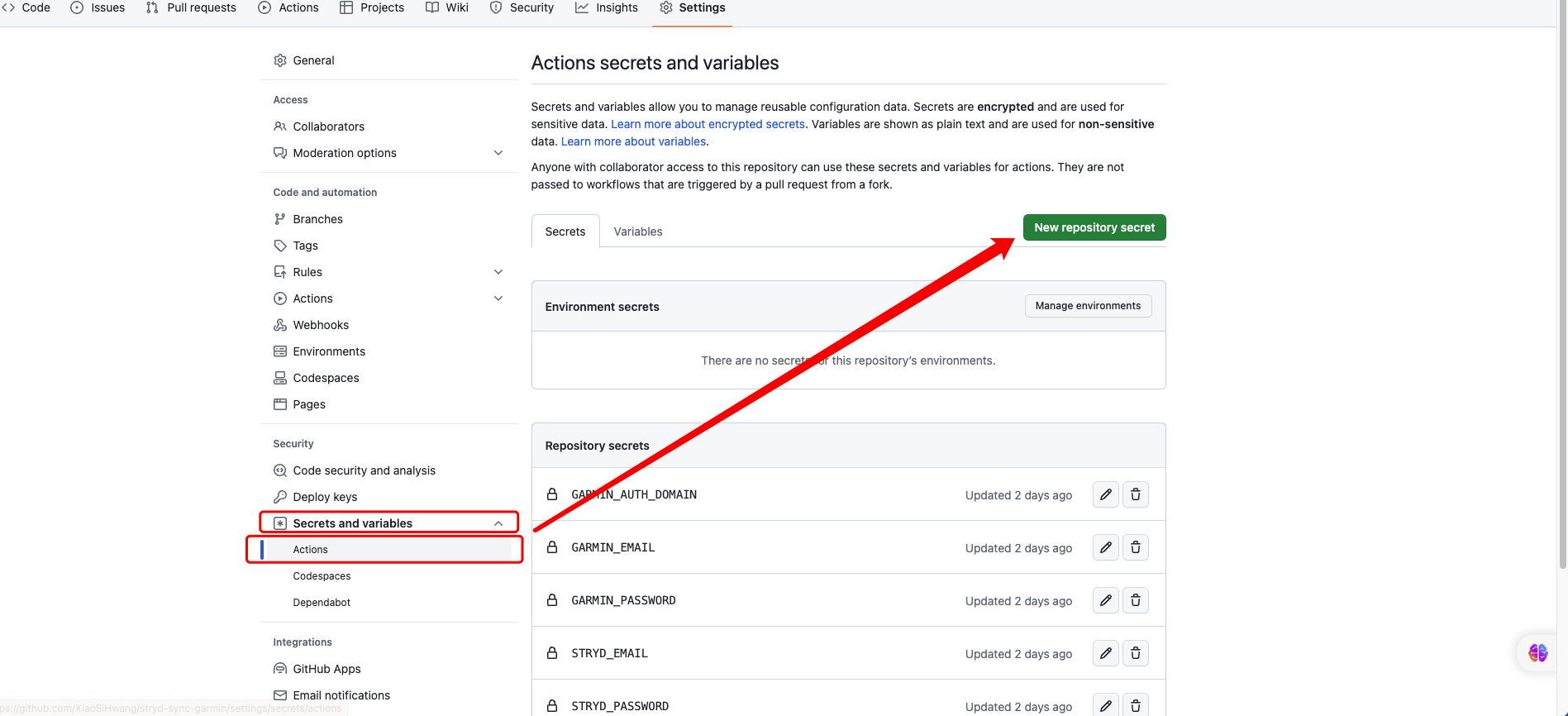Image resolution: width=1568 pixels, height=716 pixels.
Task: Edit the STRYD_PASSWORD secret pencil icon
Action: (1105, 705)
